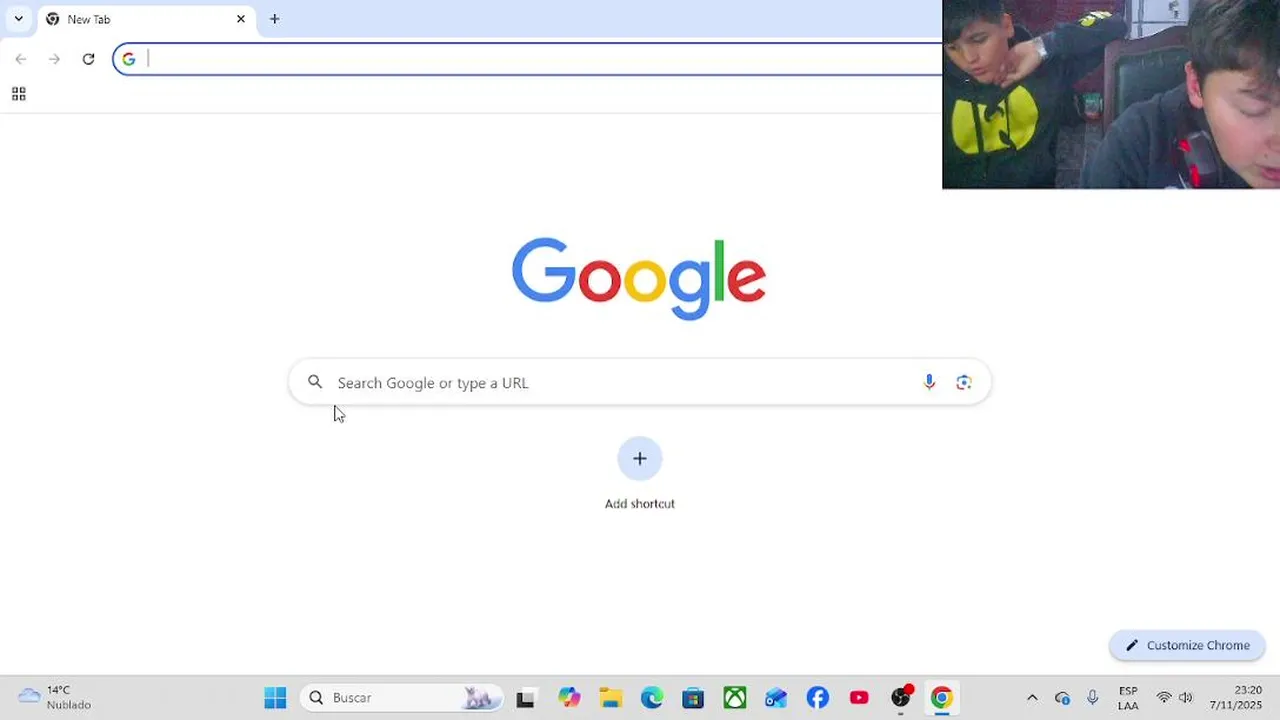This screenshot has width=1280, height=720.
Task: Go back using the back arrow
Action: [x=21, y=59]
